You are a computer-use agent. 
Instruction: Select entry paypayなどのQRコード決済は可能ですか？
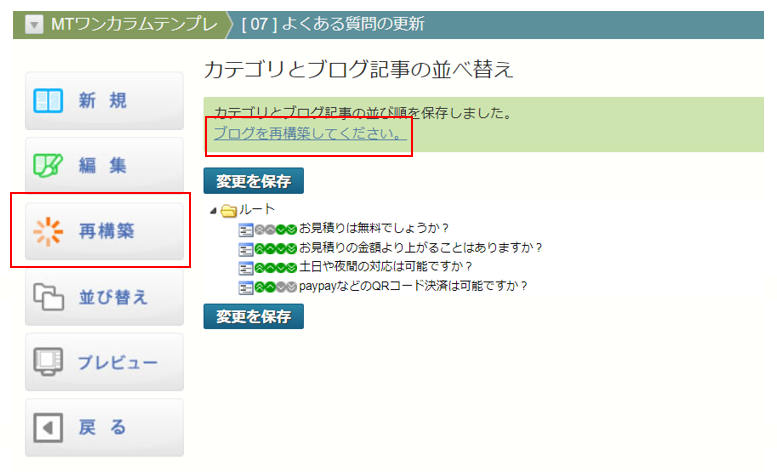413,286
